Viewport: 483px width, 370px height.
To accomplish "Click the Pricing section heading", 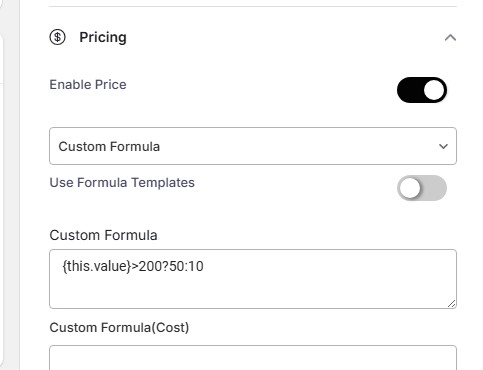I will click(103, 37).
